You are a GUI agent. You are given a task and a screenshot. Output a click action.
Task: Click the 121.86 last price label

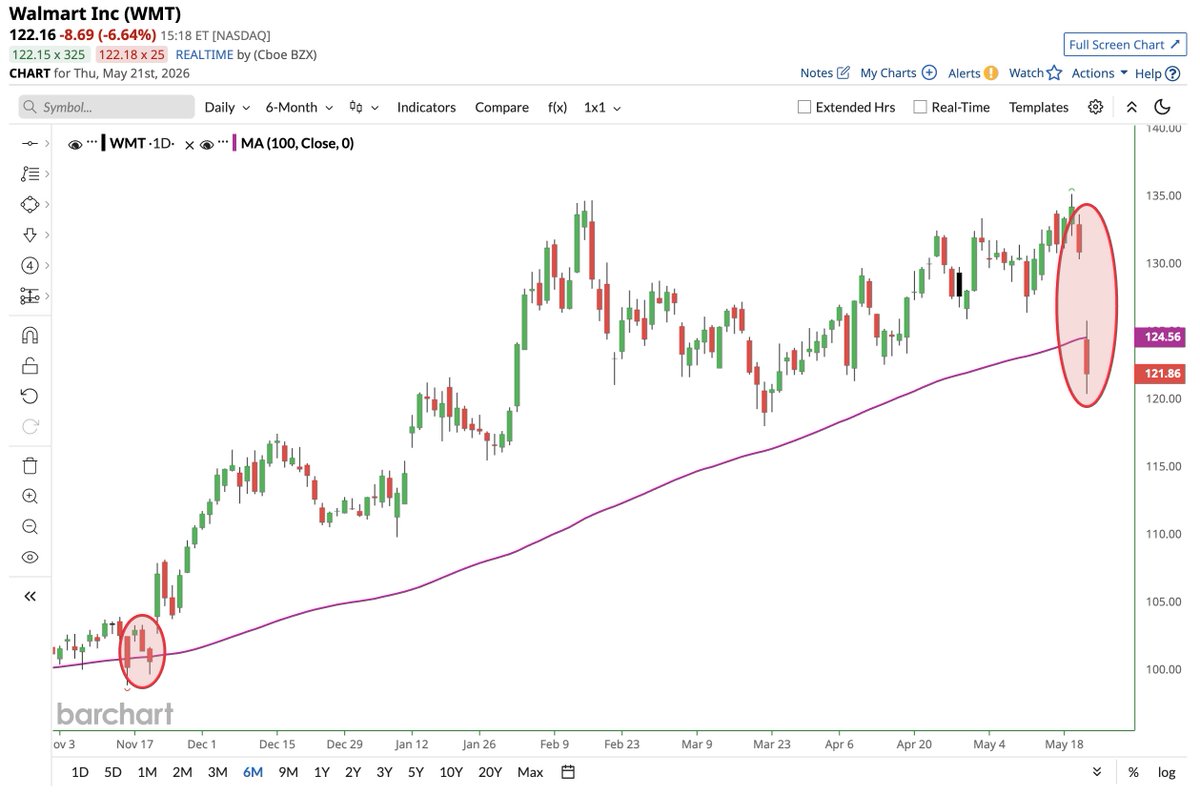click(x=1159, y=373)
